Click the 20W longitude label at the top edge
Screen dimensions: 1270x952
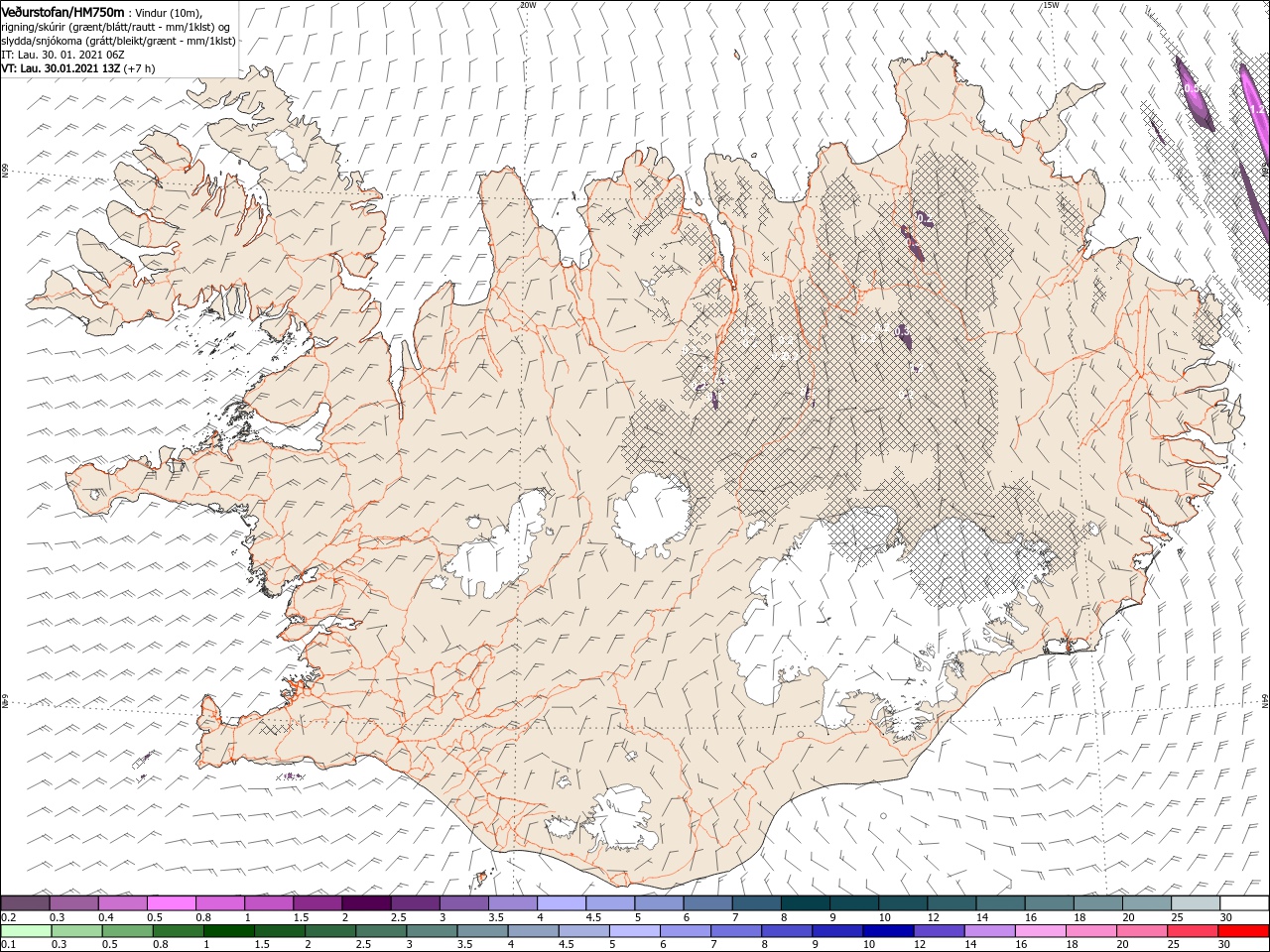pyautogui.click(x=528, y=5)
